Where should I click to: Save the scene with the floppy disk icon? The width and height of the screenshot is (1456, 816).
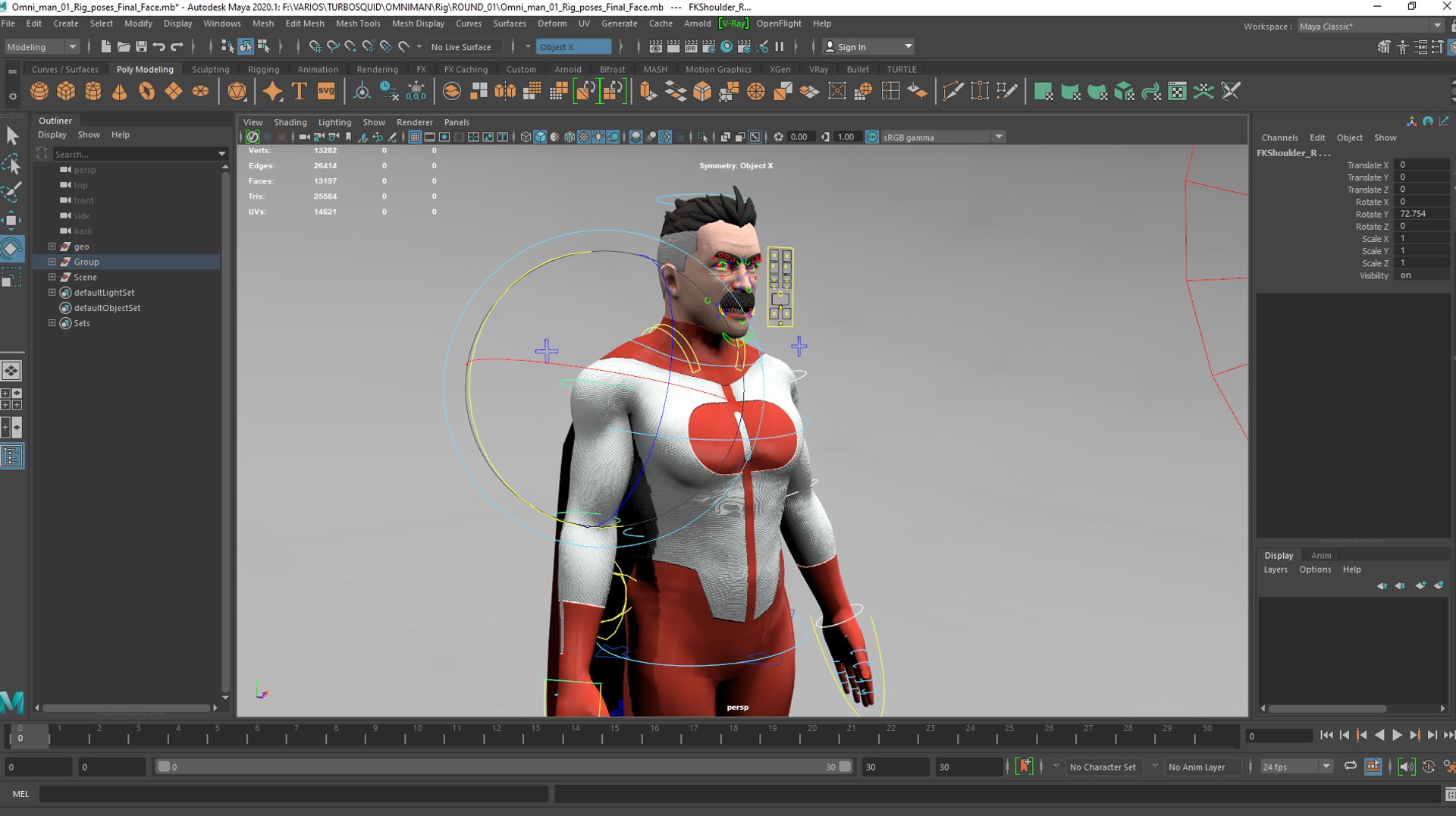click(141, 47)
